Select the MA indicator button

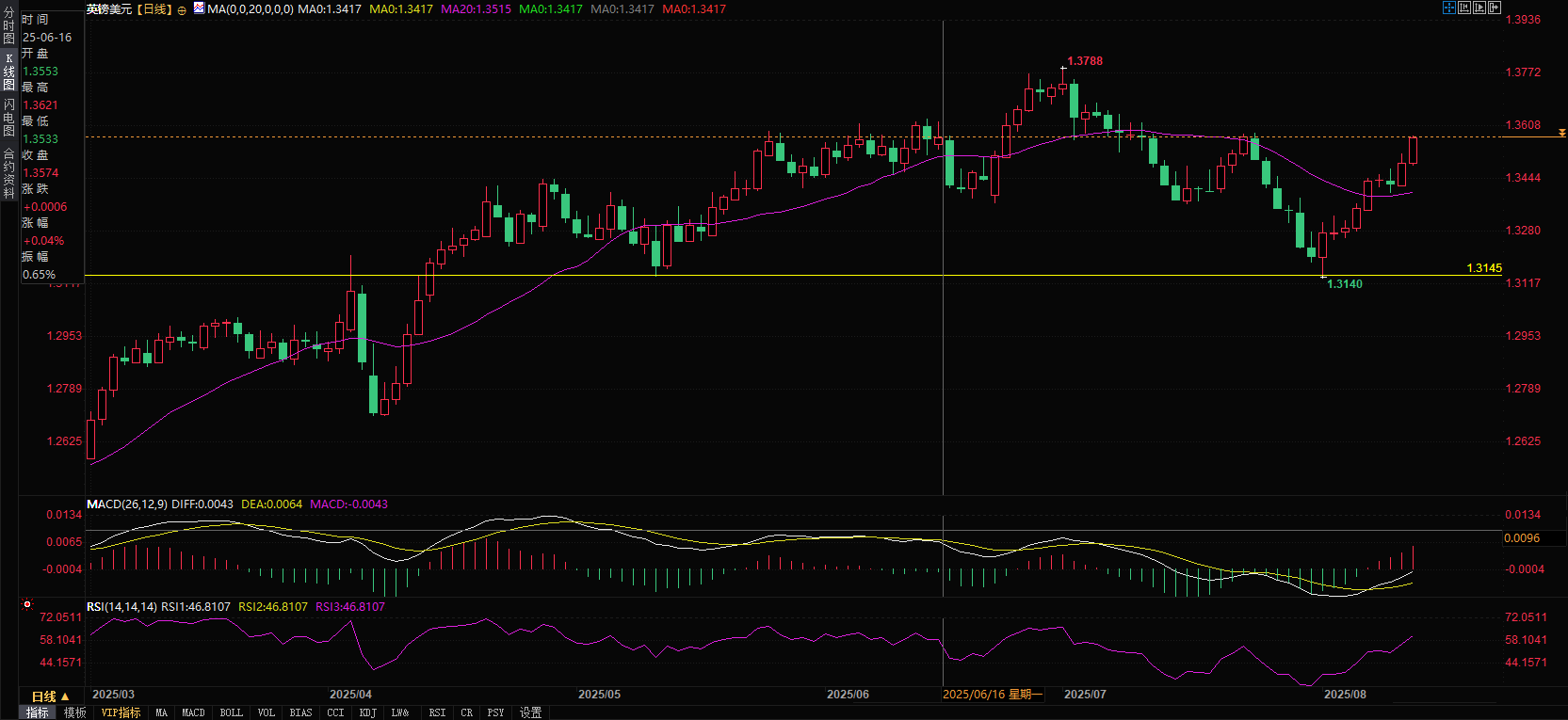coord(161,712)
